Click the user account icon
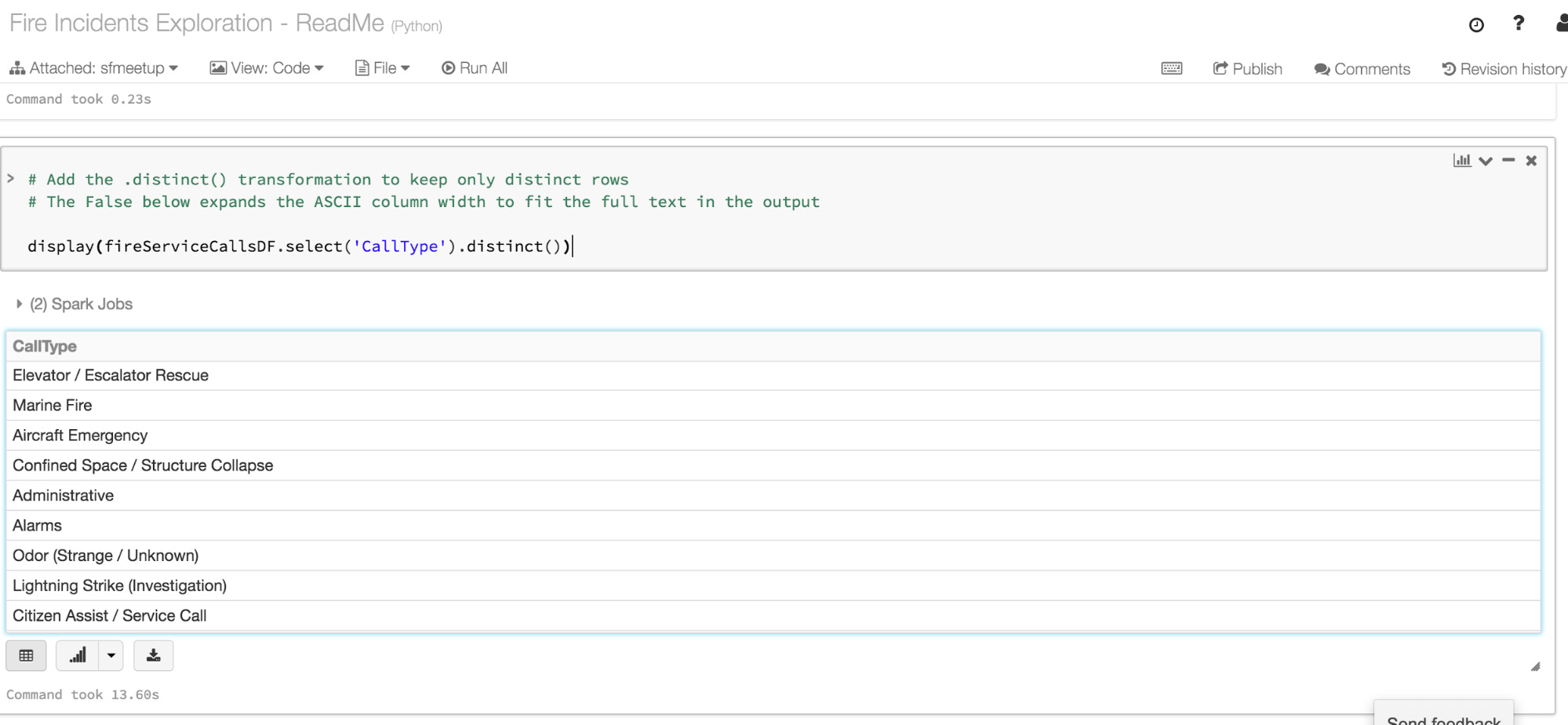This screenshot has height=725, width=1568. [1561, 24]
